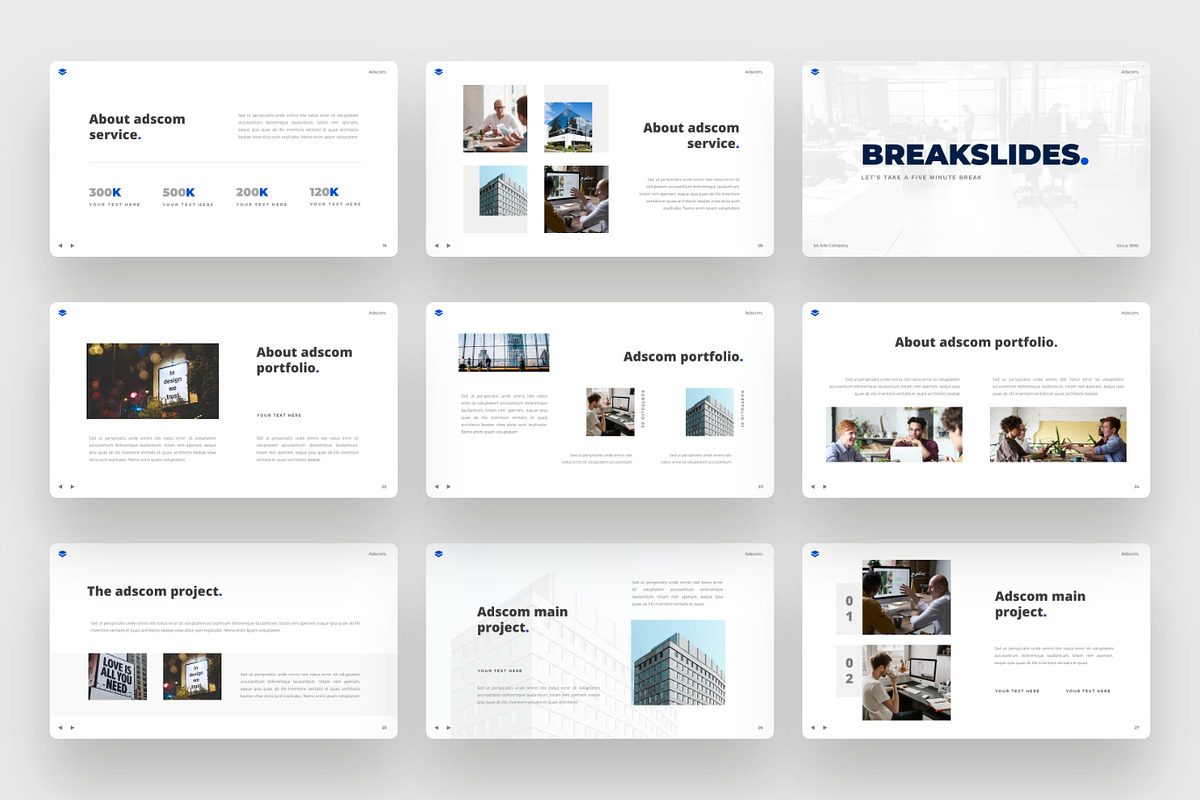The image size is (1200, 800).
Task: Click previous arrow on the 01/02 numbered slide
Action: click(x=812, y=727)
